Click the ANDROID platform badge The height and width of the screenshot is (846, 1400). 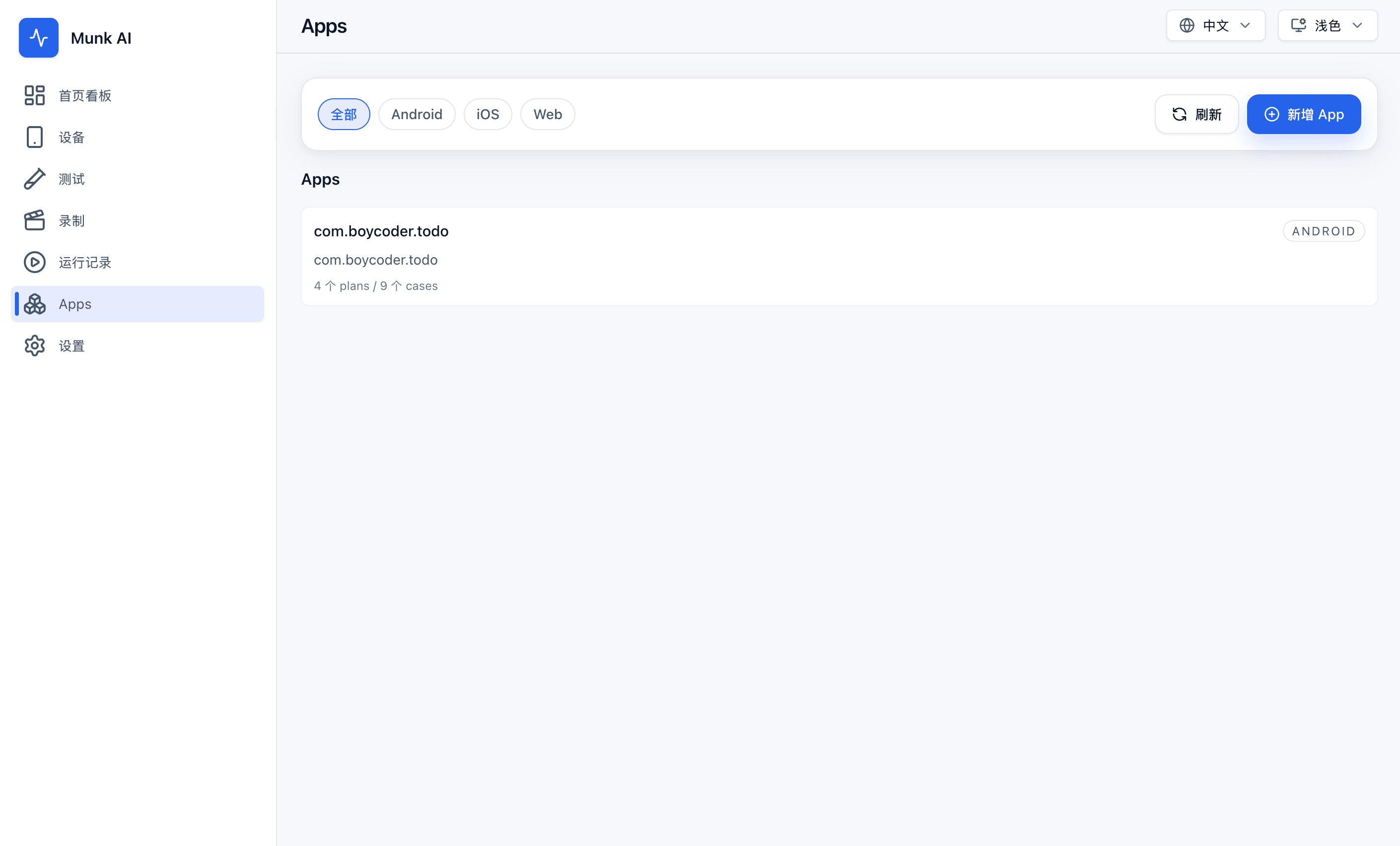coord(1323,231)
